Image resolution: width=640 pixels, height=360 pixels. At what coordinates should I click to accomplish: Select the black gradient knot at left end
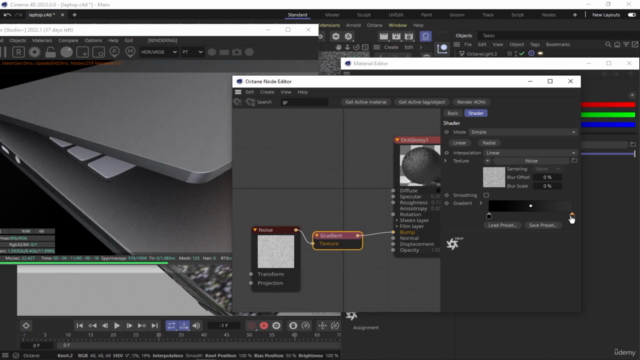(x=489, y=216)
